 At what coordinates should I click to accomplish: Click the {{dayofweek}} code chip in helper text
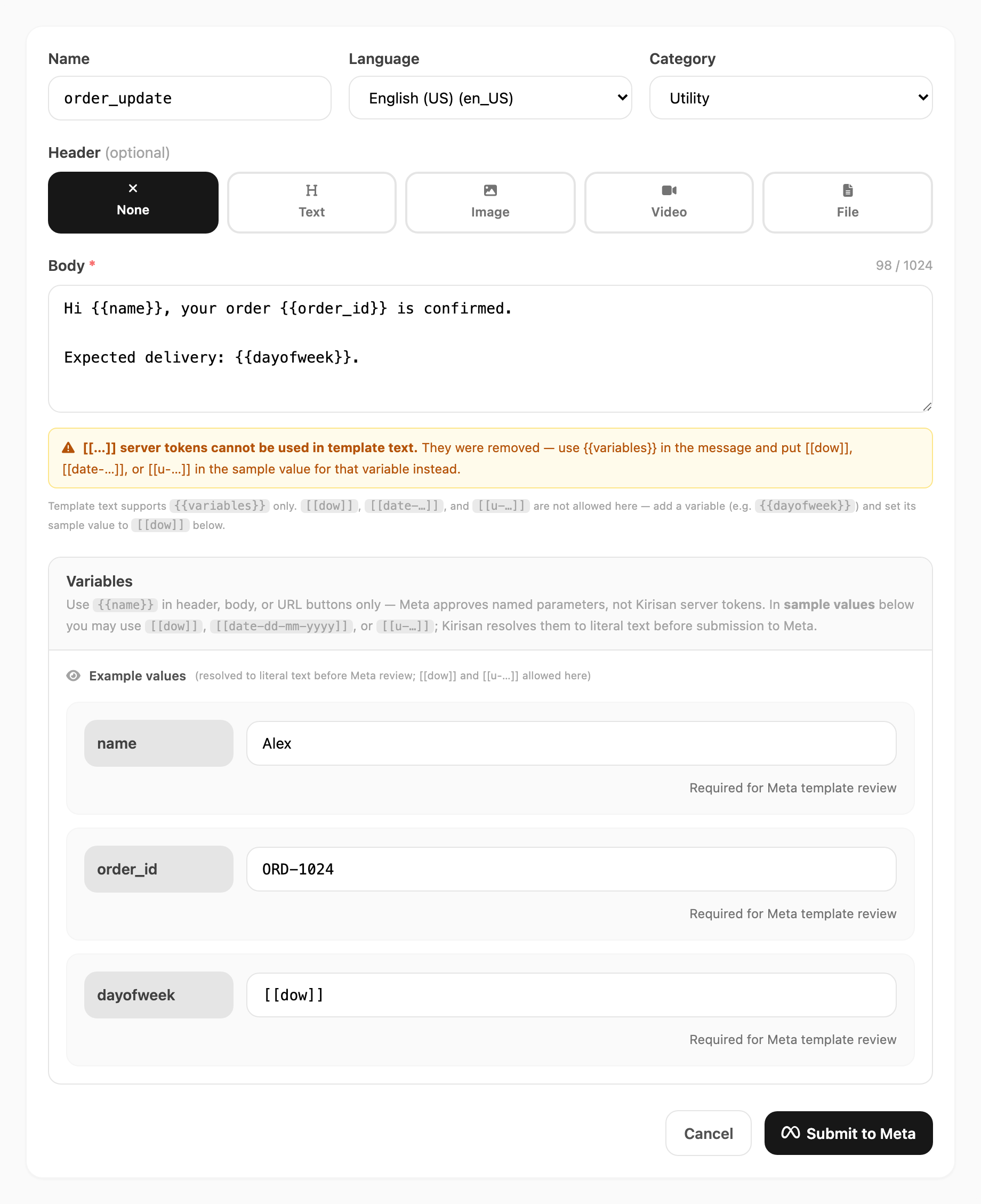(x=804, y=505)
